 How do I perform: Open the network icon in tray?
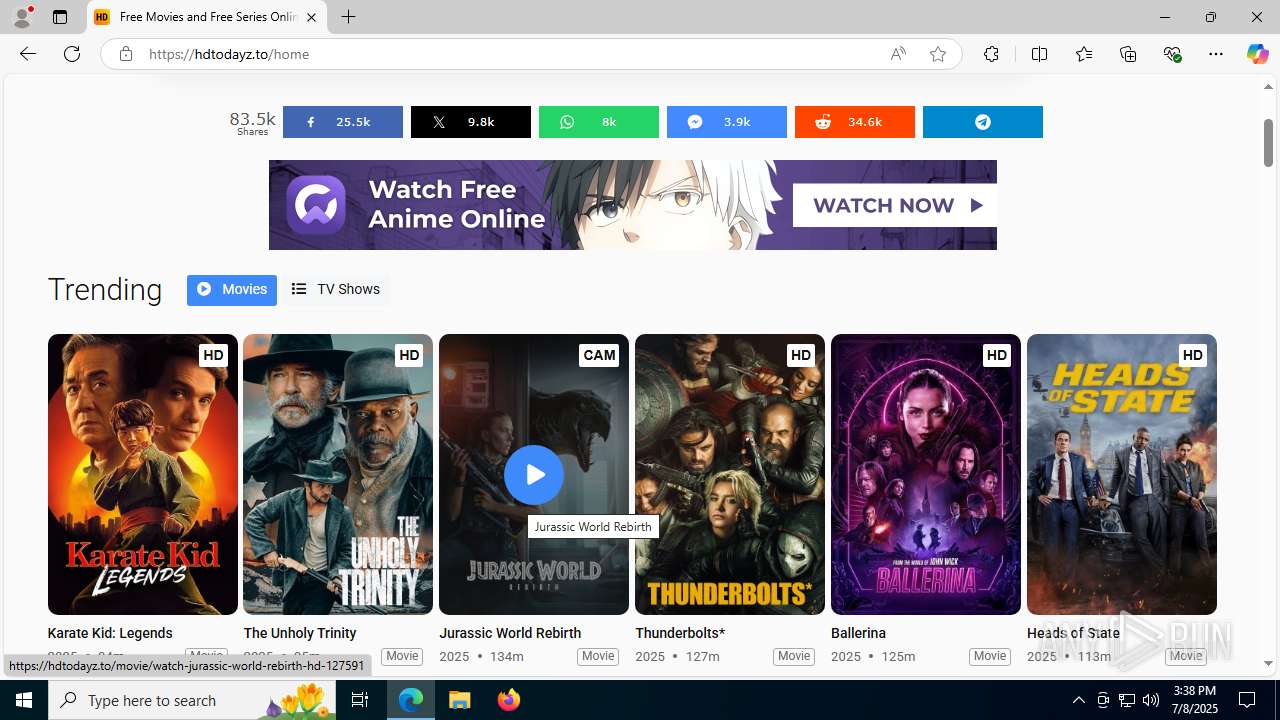pyautogui.click(x=1127, y=700)
